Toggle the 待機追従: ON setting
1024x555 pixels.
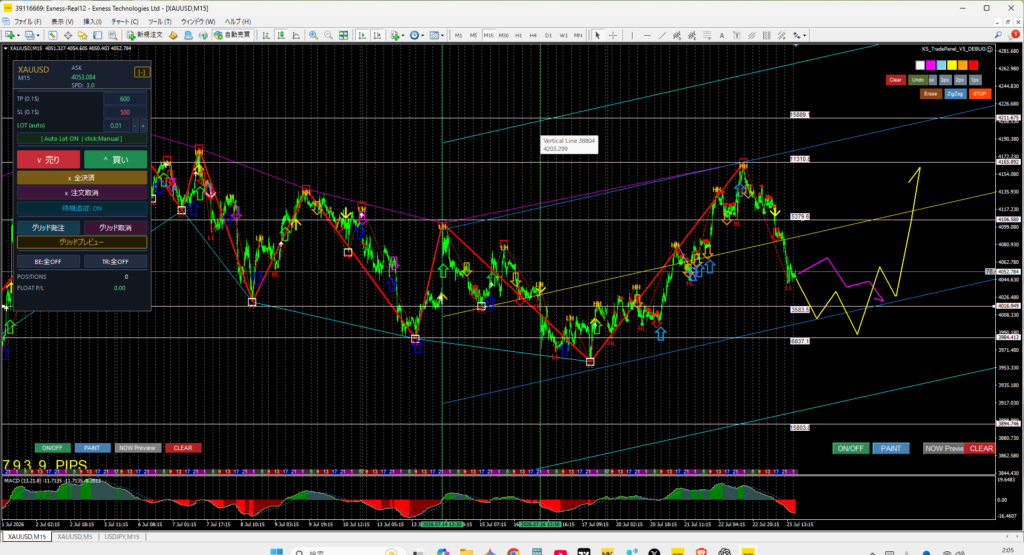(x=82, y=208)
